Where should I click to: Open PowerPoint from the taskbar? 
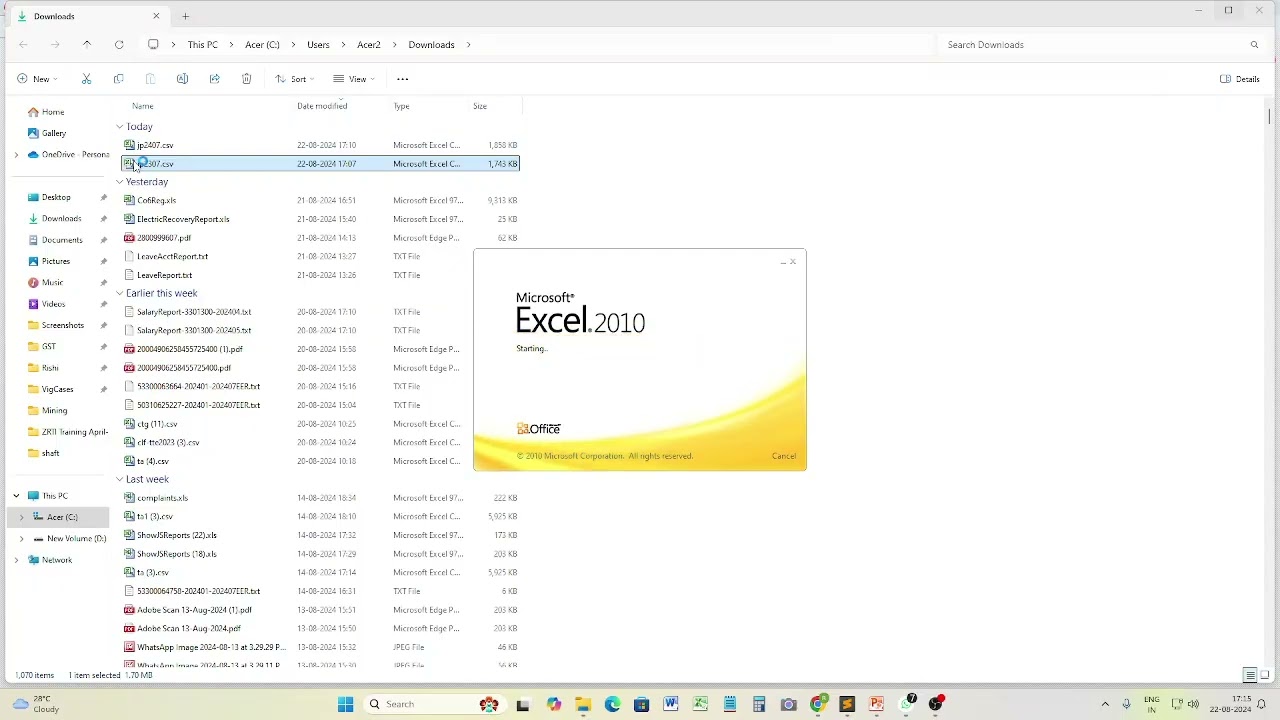(x=877, y=704)
